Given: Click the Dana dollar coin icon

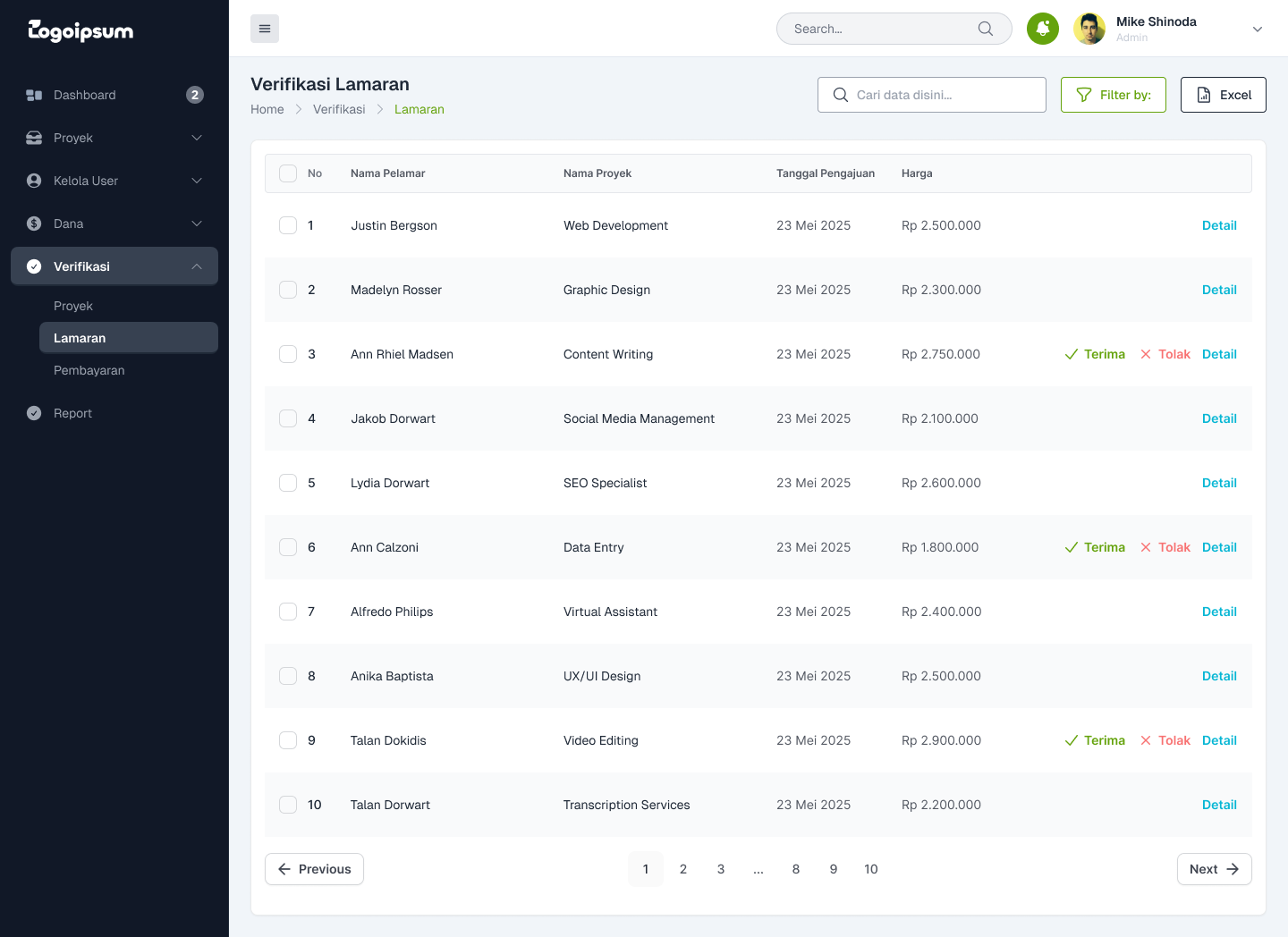Looking at the screenshot, I should [x=34, y=224].
